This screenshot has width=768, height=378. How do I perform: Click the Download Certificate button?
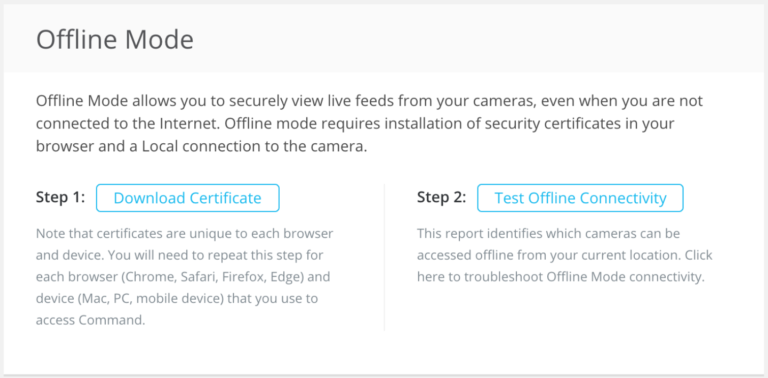[188, 198]
